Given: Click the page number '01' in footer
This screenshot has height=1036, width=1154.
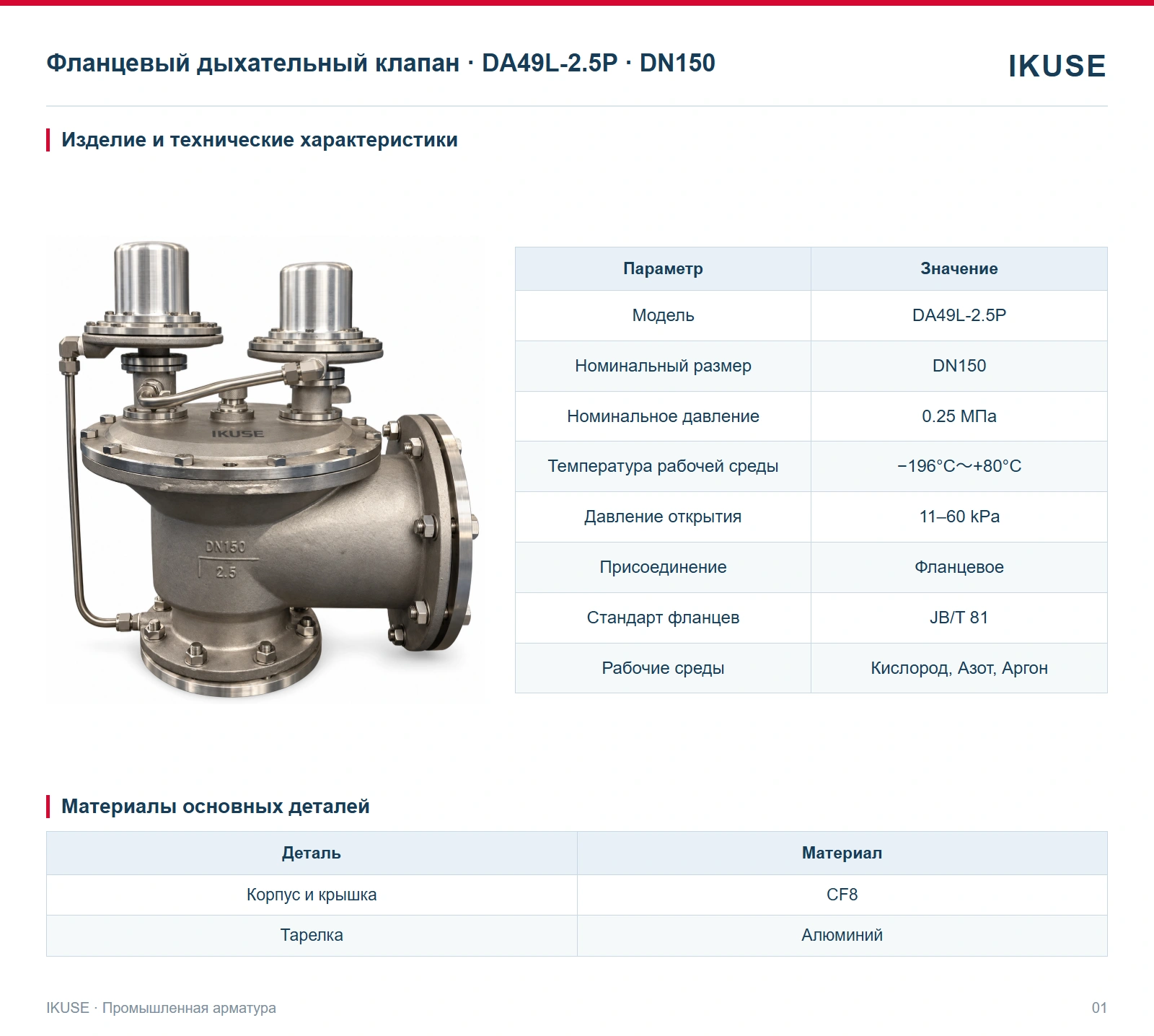Looking at the screenshot, I should pyautogui.click(x=1099, y=1008).
